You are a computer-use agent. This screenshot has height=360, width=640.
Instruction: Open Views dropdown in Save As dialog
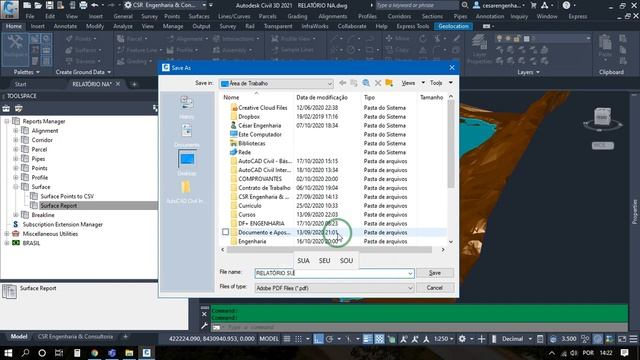click(x=423, y=83)
